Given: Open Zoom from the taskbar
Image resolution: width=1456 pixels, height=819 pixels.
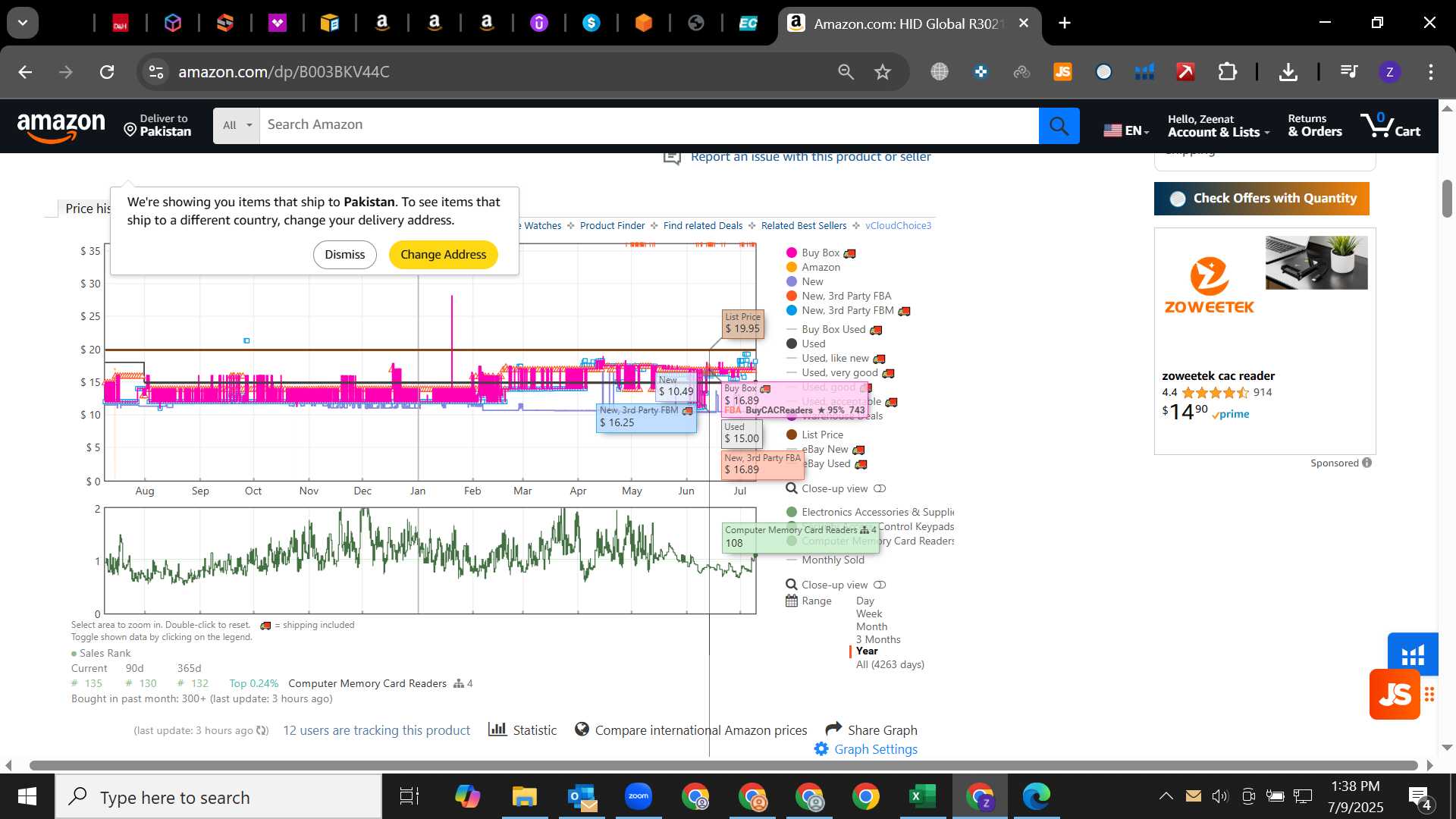Looking at the screenshot, I should [639, 796].
